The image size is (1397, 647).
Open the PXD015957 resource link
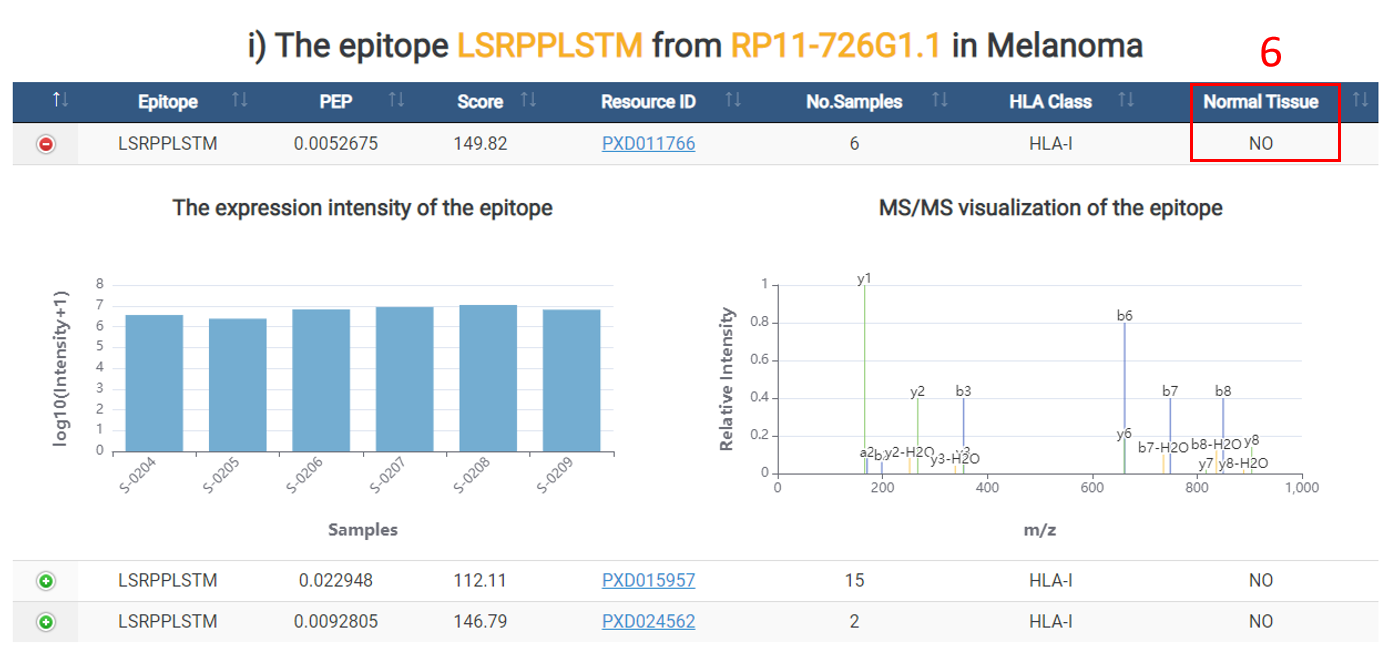(x=648, y=581)
